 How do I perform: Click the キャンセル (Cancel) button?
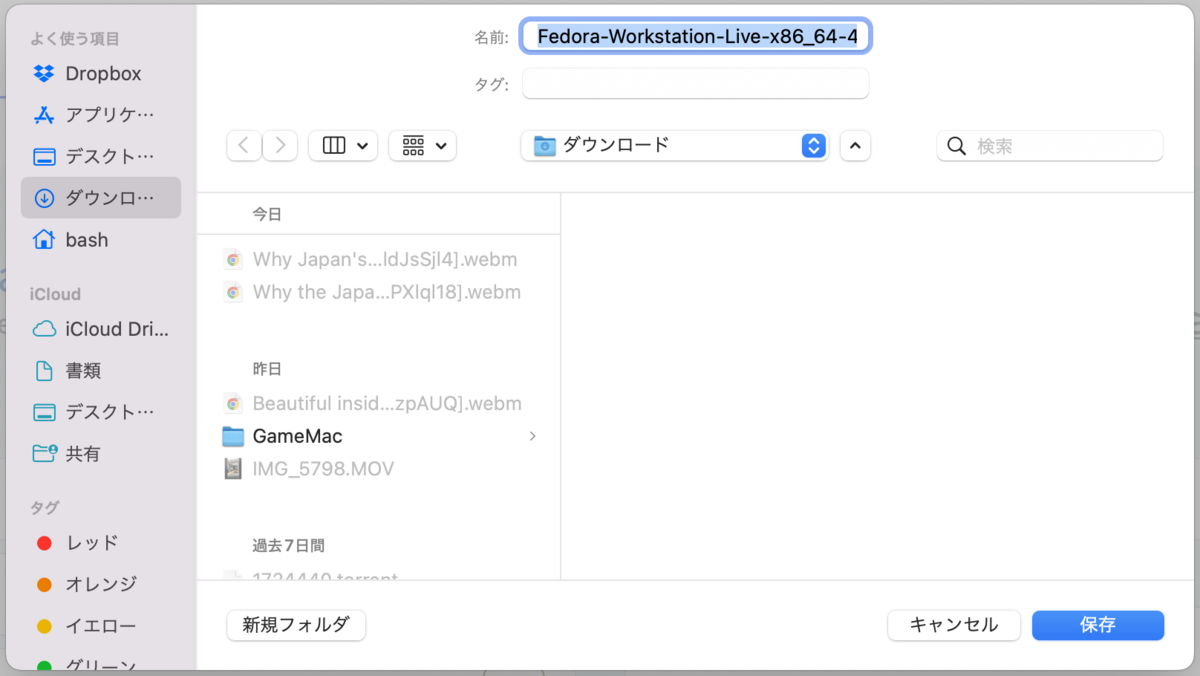pyautogui.click(x=953, y=625)
